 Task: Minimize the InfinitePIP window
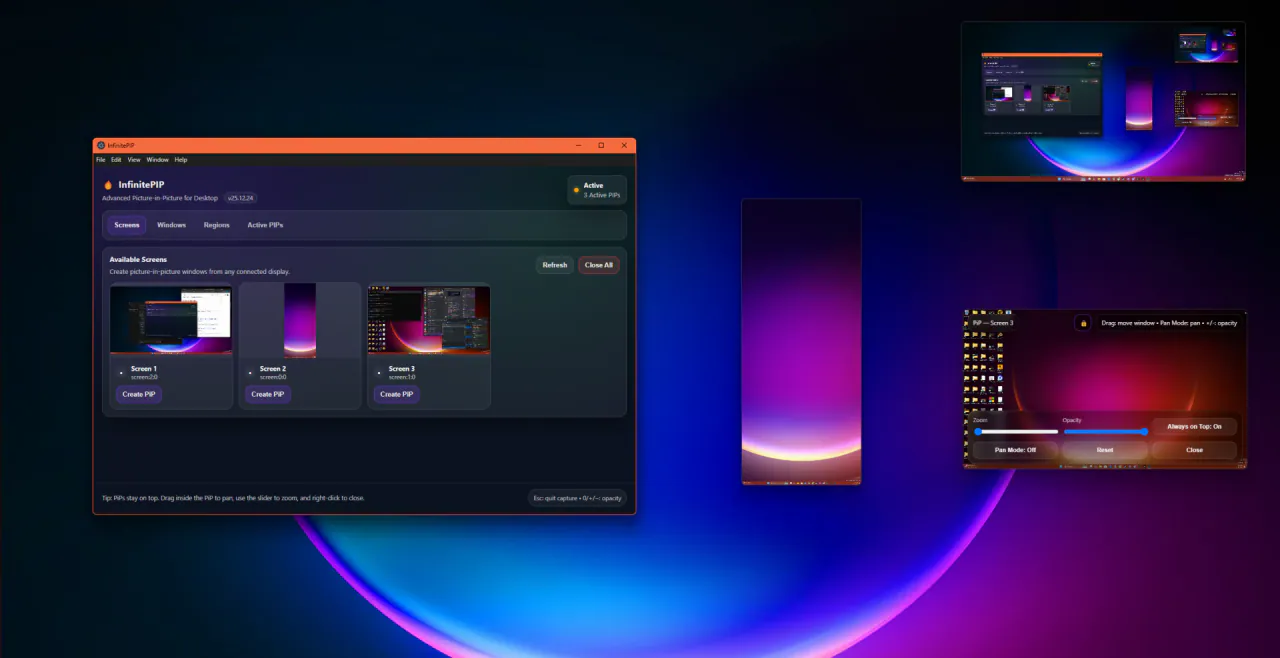pyautogui.click(x=579, y=145)
